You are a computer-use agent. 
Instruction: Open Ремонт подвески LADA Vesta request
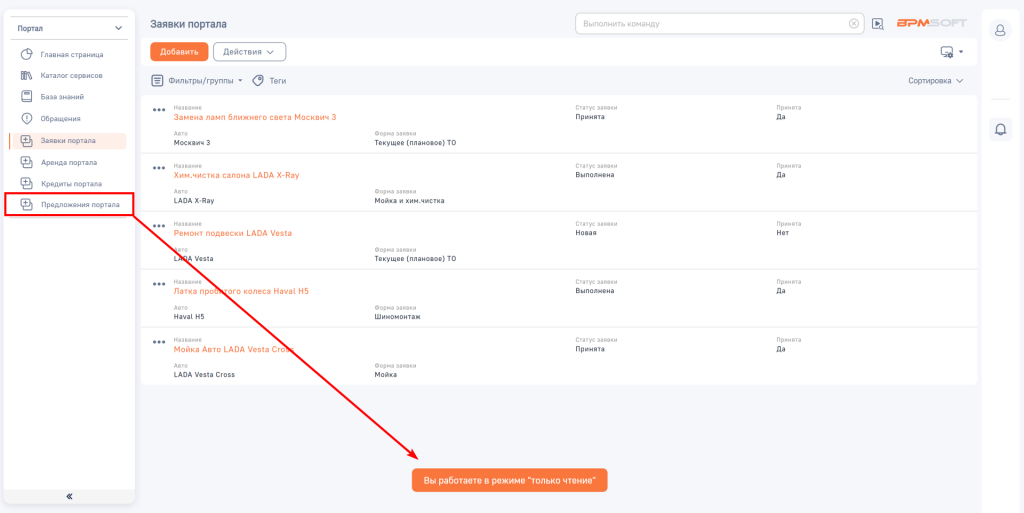[x=233, y=233]
